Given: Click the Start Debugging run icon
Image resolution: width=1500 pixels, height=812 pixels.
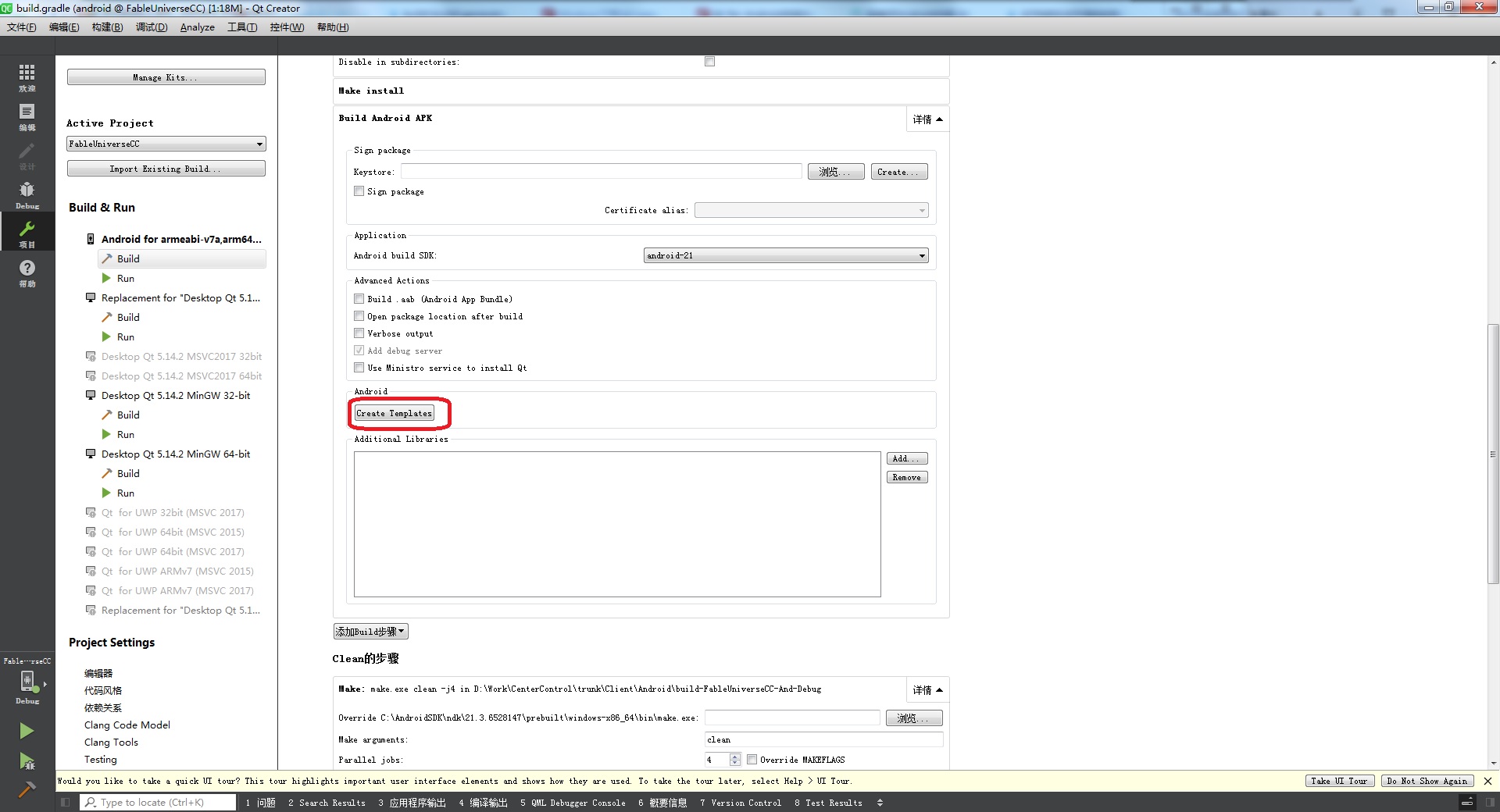Looking at the screenshot, I should (27, 760).
